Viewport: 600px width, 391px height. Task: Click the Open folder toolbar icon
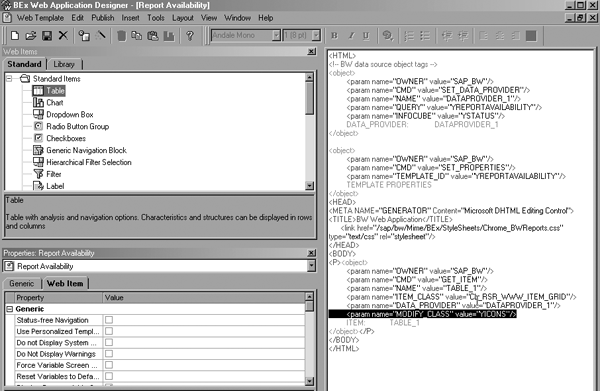coord(31,36)
